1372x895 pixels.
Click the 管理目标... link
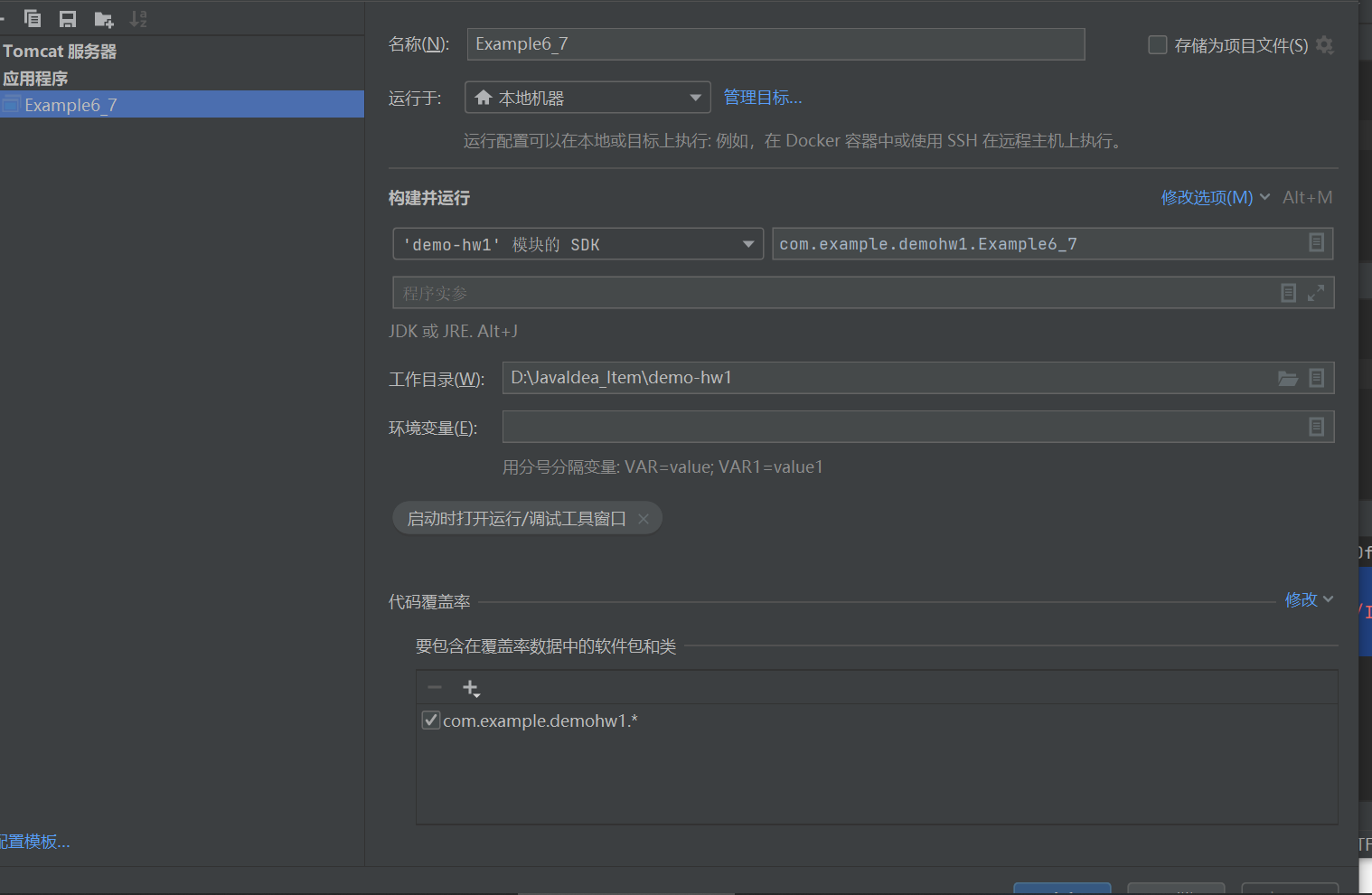click(761, 97)
